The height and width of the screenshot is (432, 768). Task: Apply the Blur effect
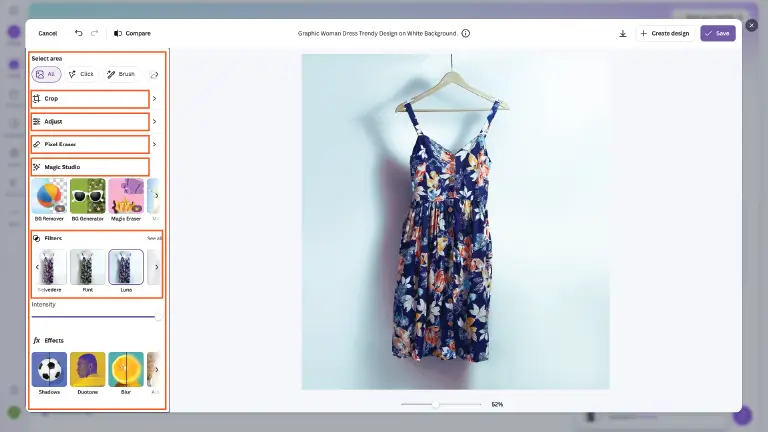(126, 369)
